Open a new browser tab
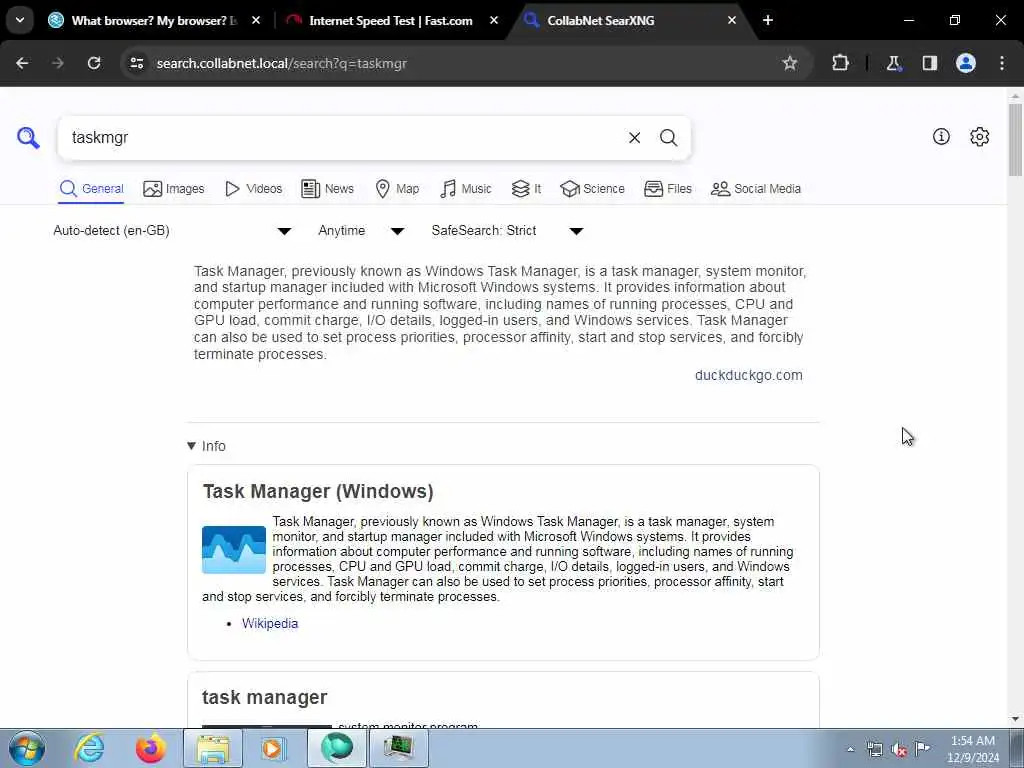The image size is (1024, 768). (768, 20)
